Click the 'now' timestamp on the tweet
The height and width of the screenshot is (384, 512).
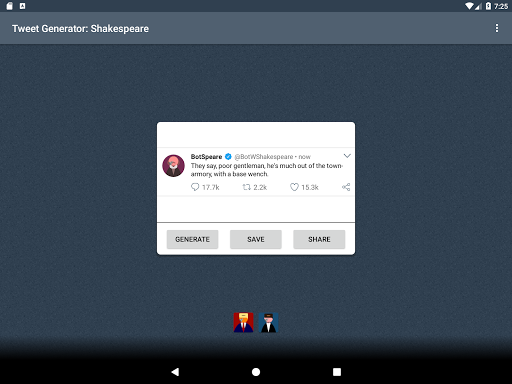pyautogui.click(x=304, y=157)
